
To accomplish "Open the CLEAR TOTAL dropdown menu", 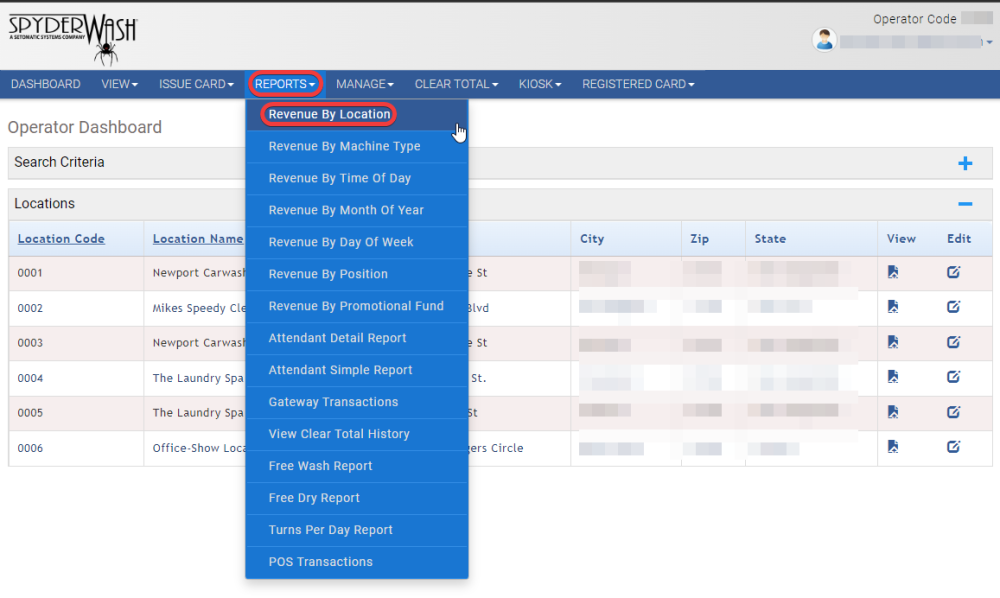I will 456,84.
